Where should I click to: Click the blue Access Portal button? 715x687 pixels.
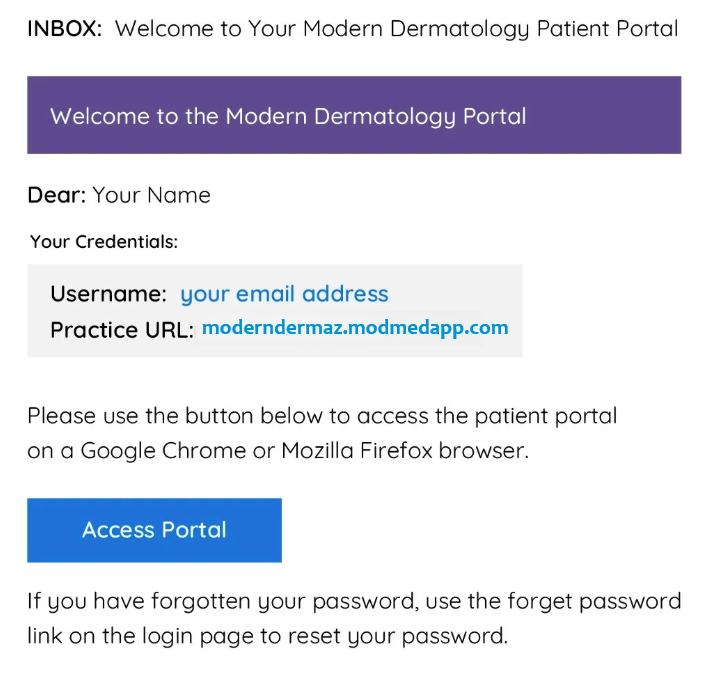(x=154, y=530)
